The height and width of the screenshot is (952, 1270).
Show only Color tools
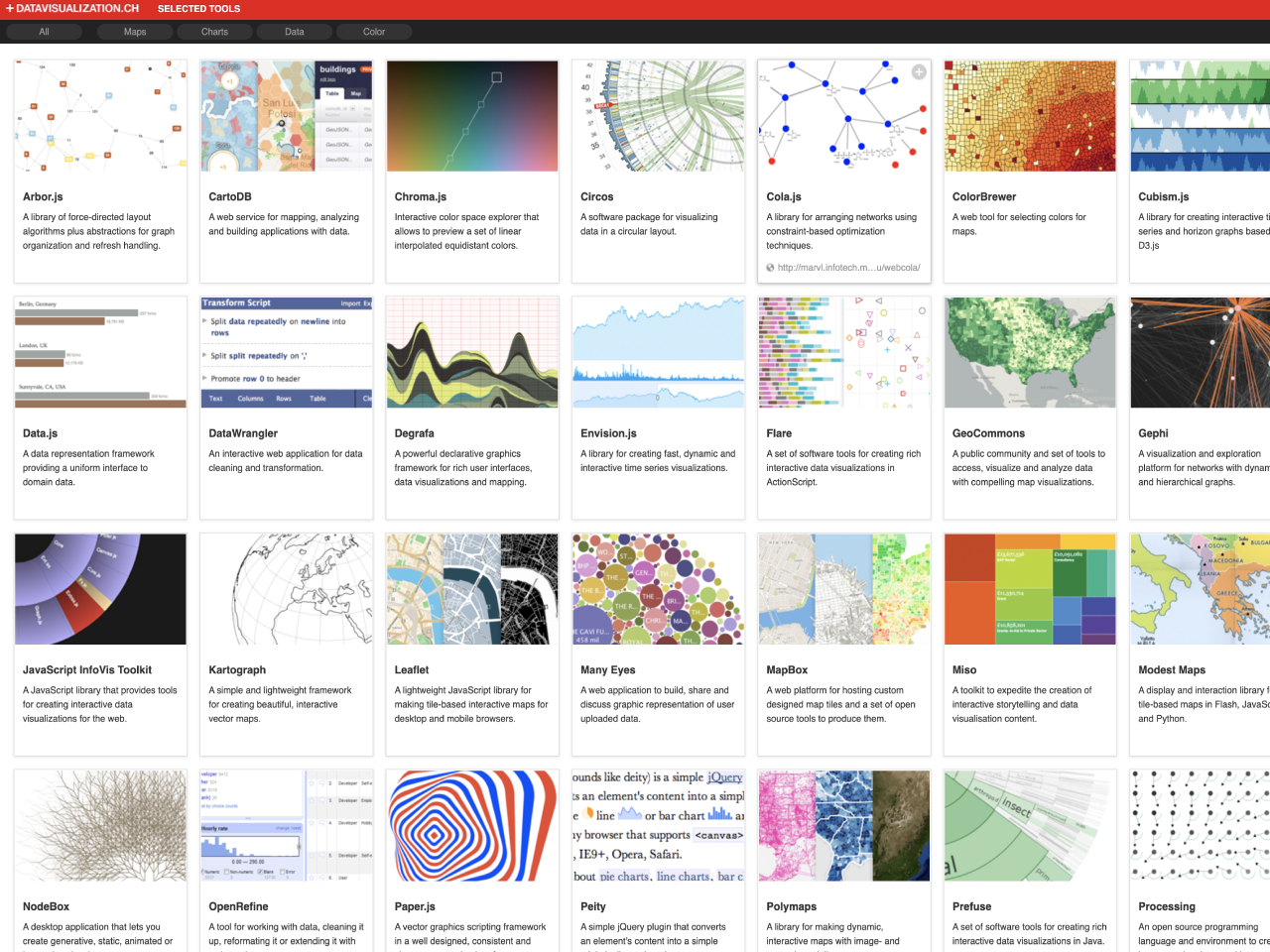pos(374,32)
